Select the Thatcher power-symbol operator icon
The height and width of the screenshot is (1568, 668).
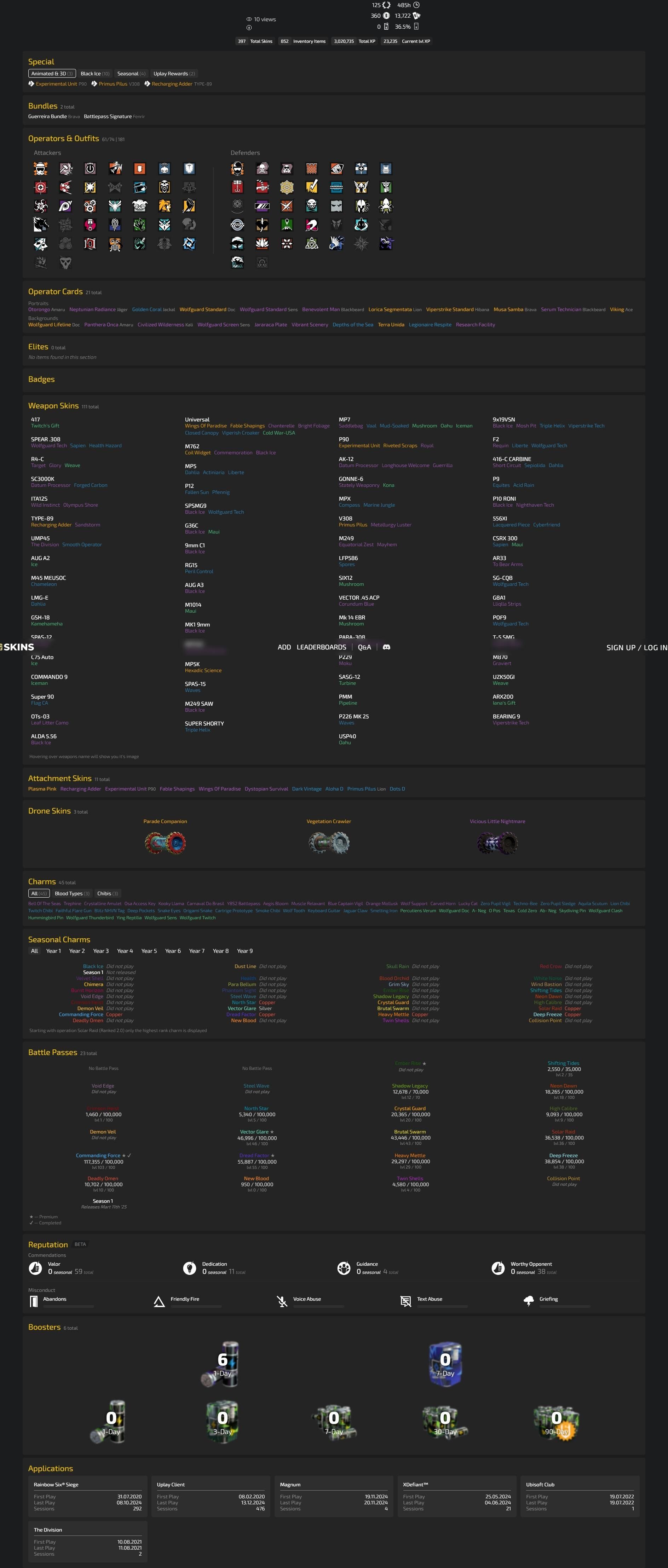(90, 169)
